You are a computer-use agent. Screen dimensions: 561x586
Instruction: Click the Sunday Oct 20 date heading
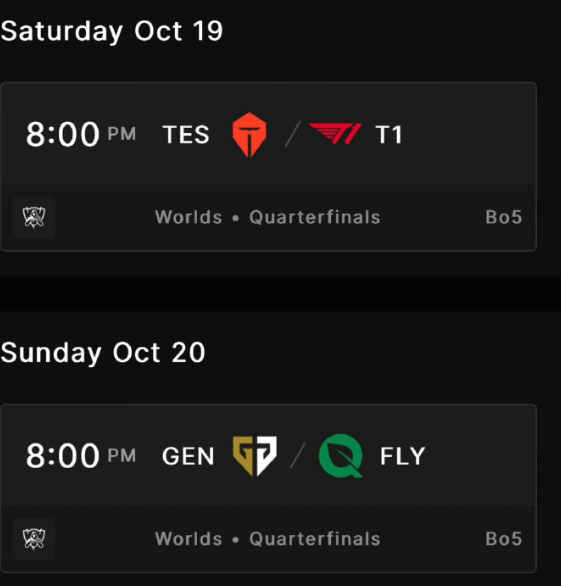tap(103, 353)
